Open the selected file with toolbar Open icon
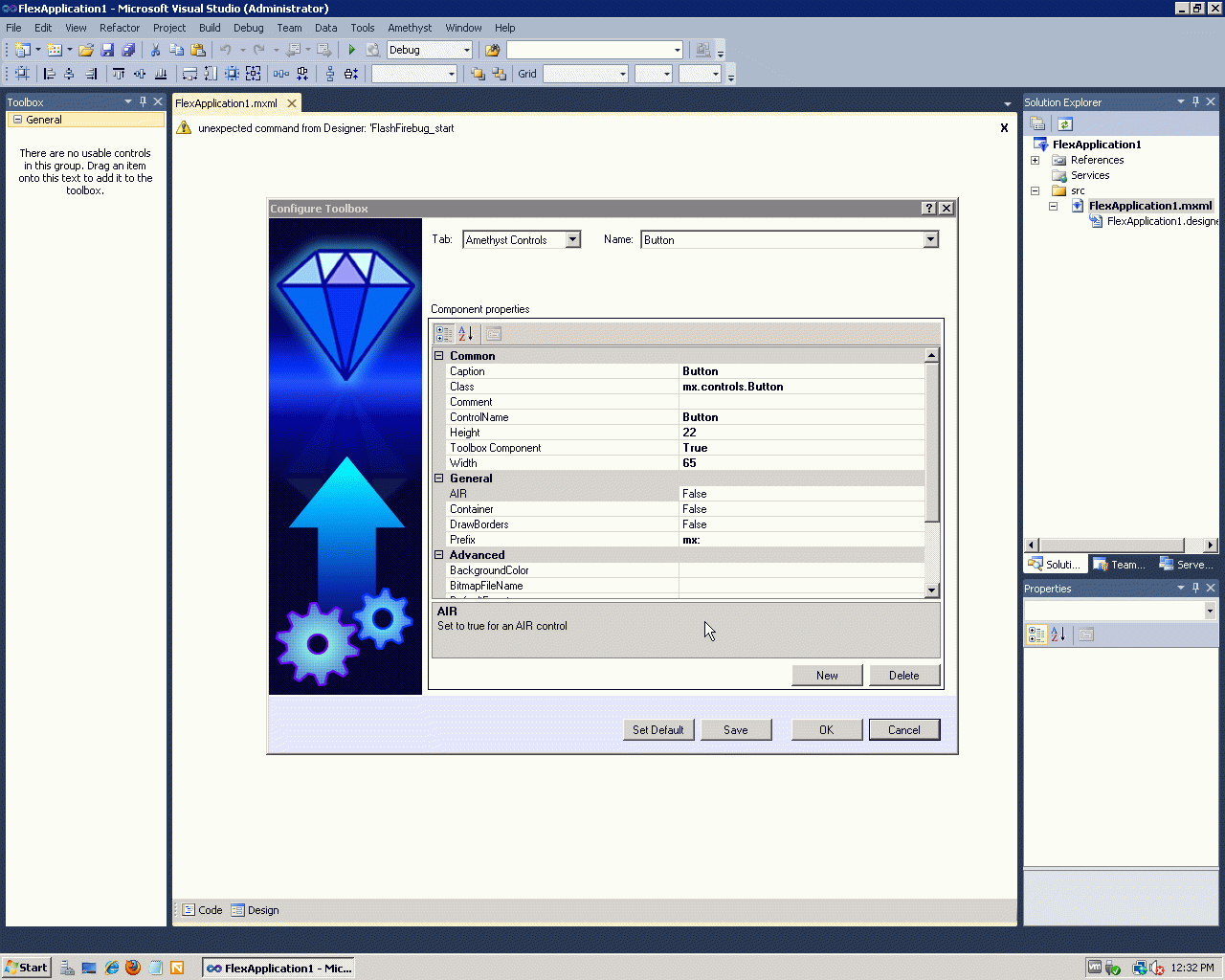 click(x=86, y=50)
